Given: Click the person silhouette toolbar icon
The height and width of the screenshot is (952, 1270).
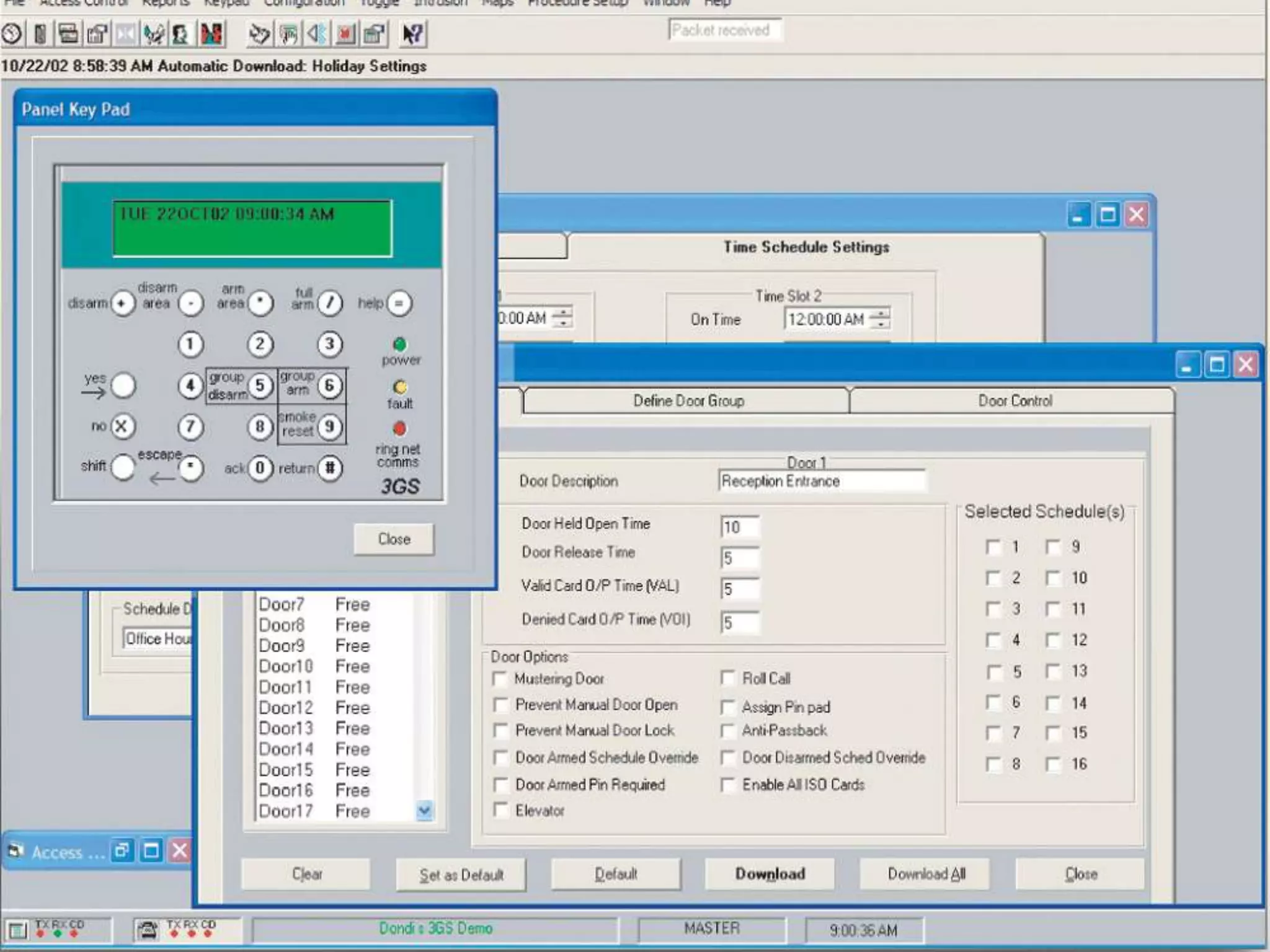Looking at the screenshot, I should click(x=180, y=33).
